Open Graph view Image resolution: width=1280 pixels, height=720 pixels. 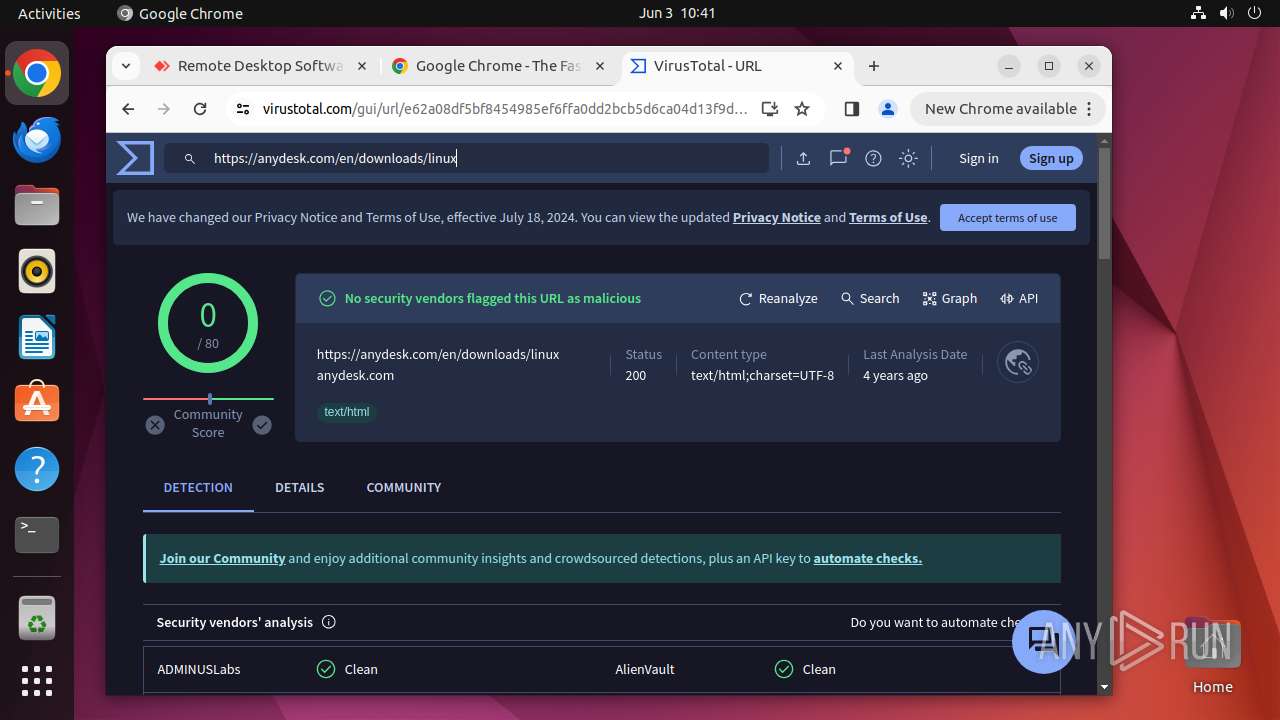(950, 298)
